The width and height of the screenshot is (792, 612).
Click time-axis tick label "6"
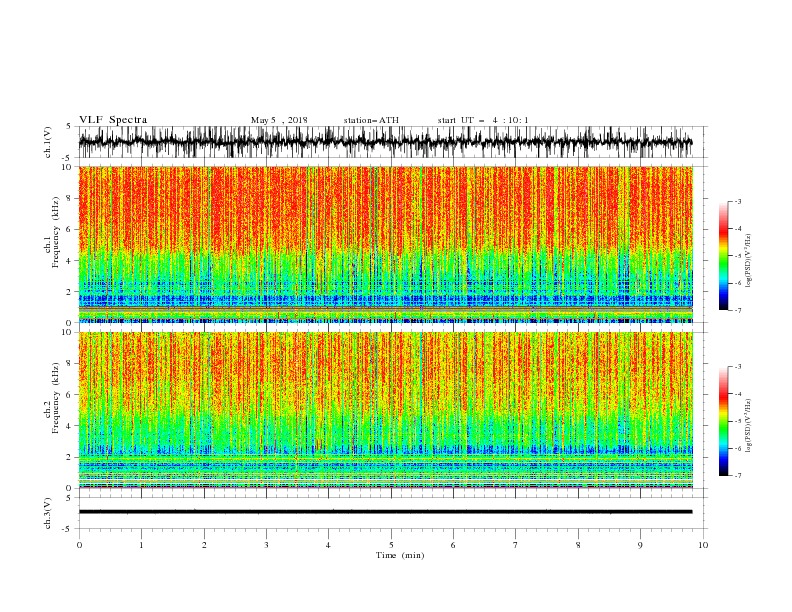453,545
